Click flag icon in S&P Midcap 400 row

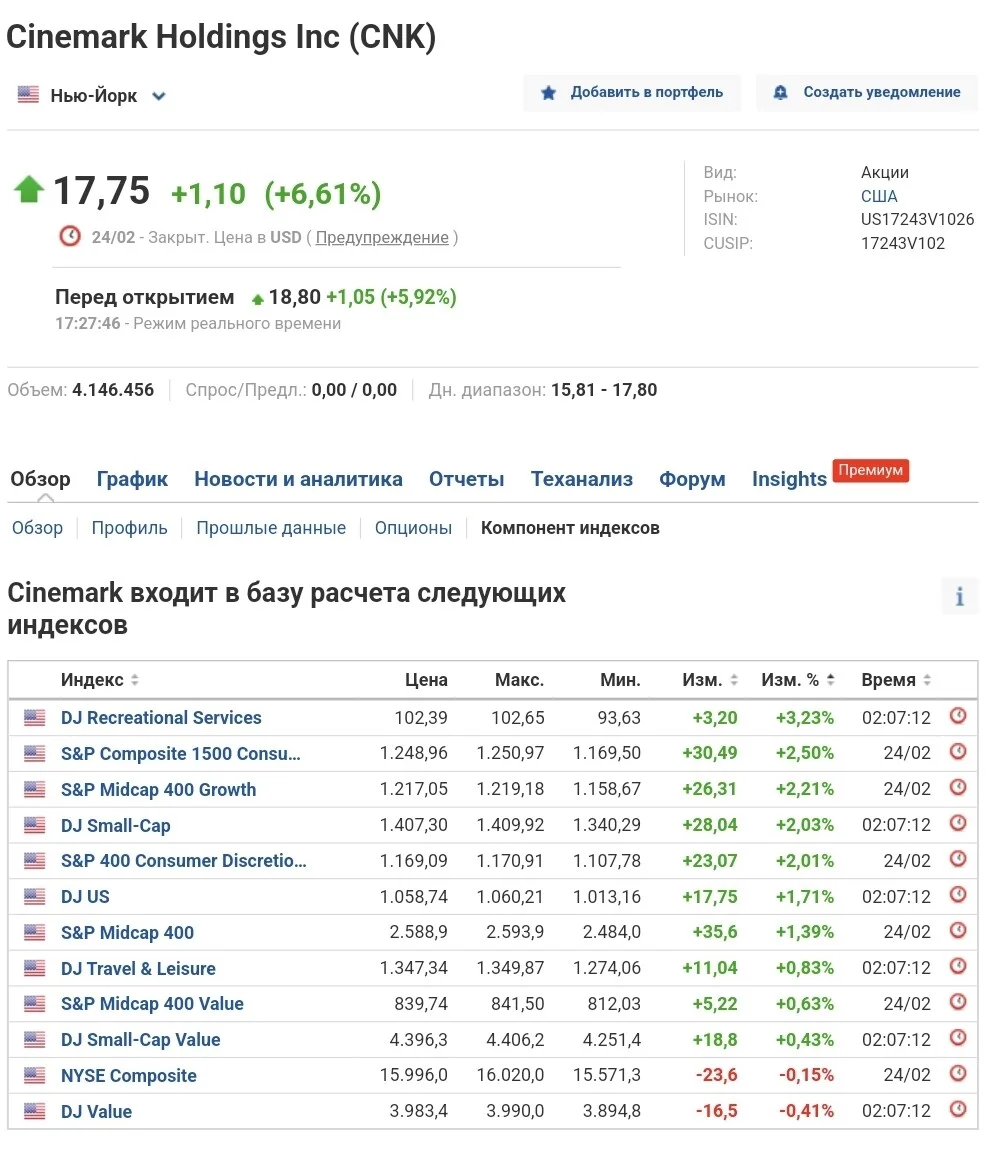(x=35, y=933)
